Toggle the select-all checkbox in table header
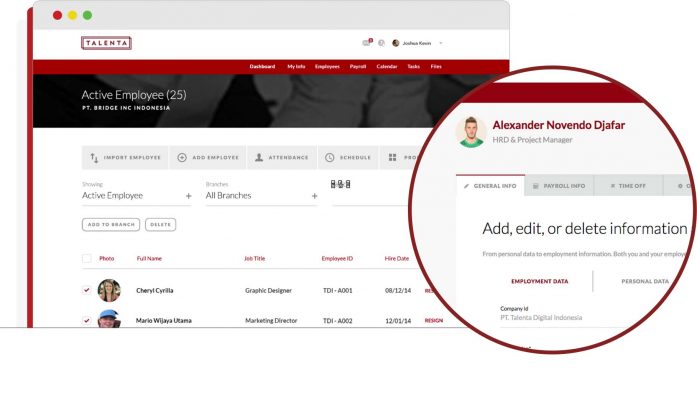Image resolution: width=697 pixels, height=400 pixels. click(87, 258)
